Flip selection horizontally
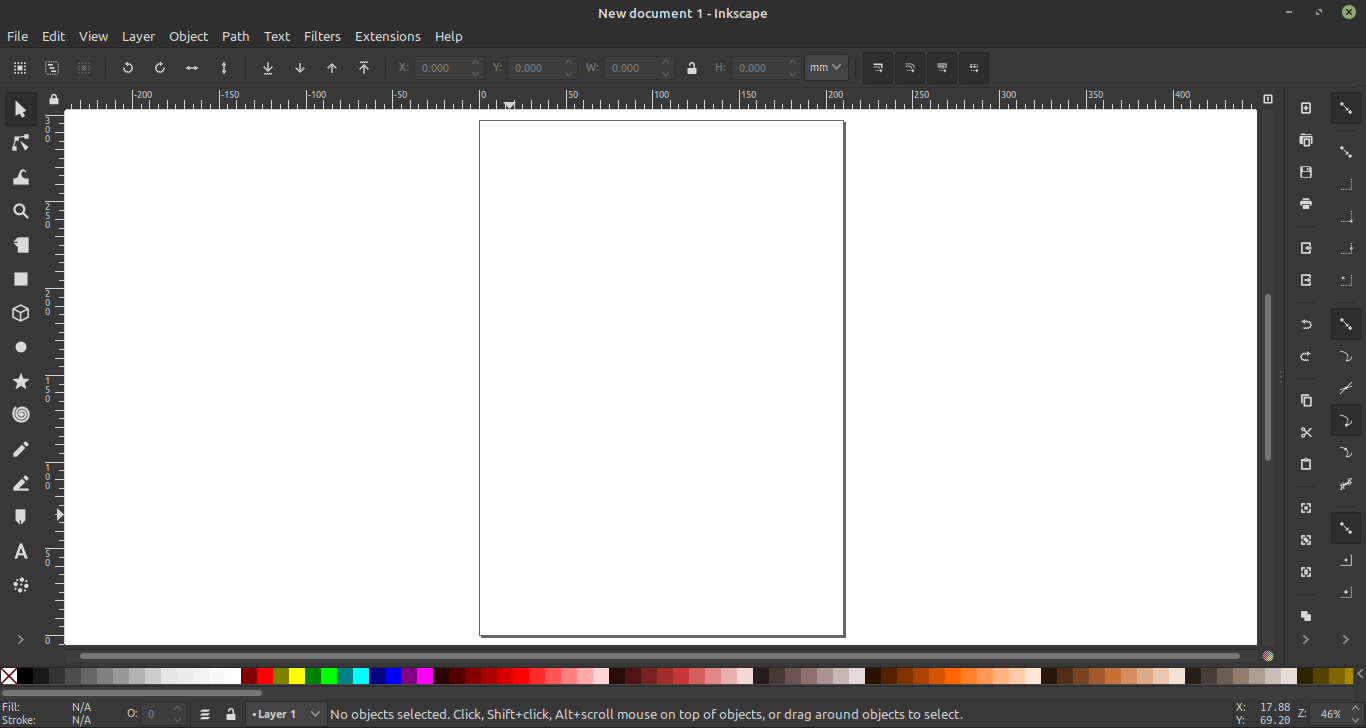The height and width of the screenshot is (728, 1366). (192, 68)
